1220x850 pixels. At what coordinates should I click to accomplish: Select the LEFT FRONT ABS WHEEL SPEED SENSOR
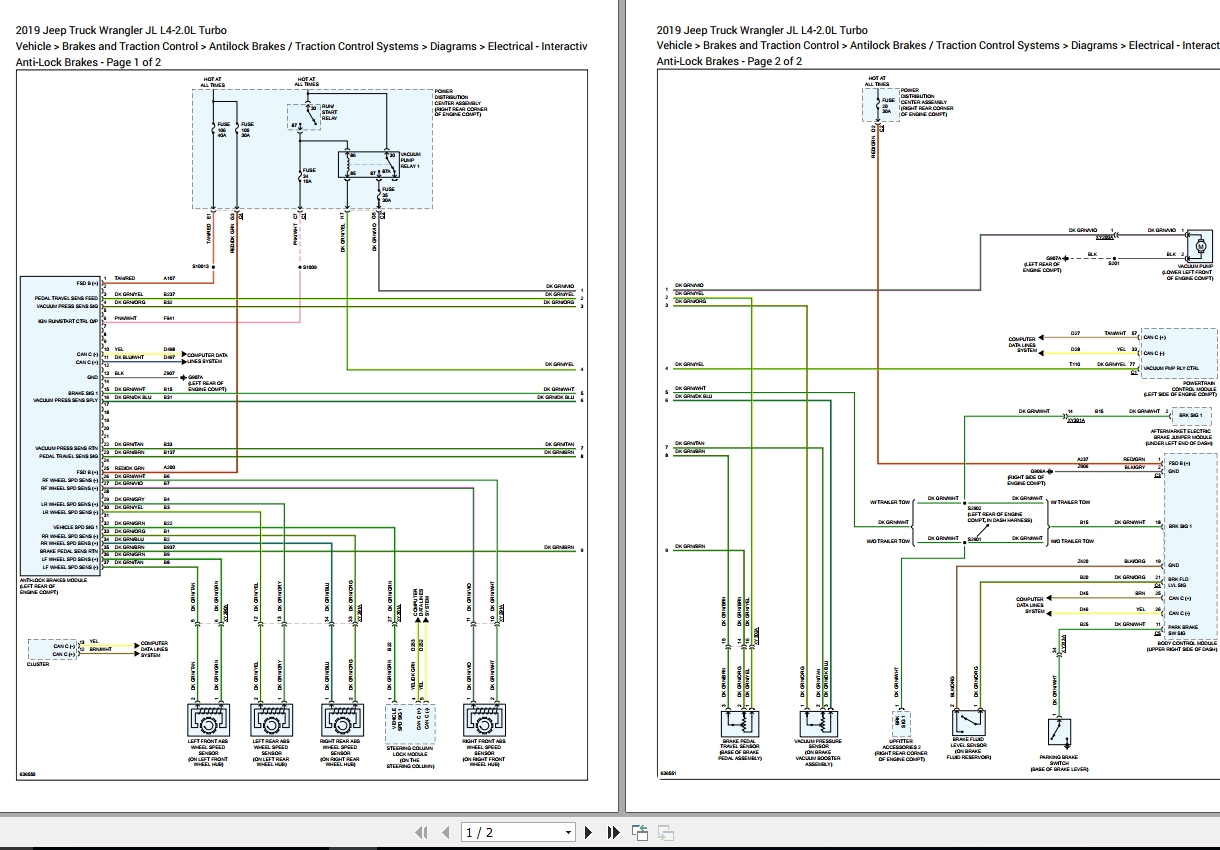pos(207,720)
